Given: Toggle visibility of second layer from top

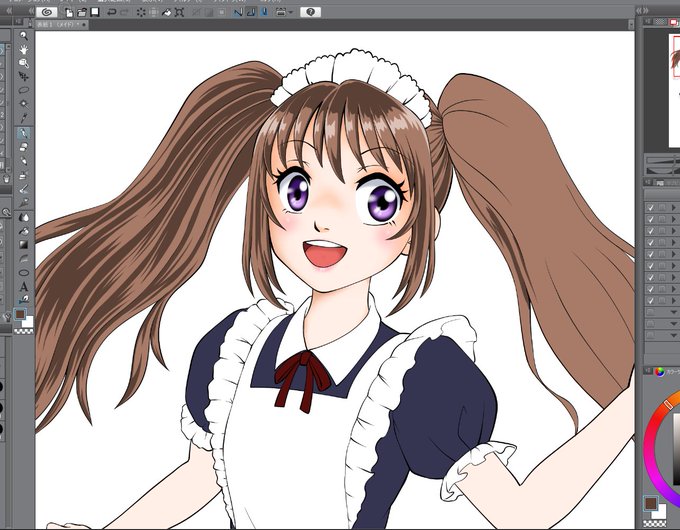Looking at the screenshot, I should click(650, 219).
